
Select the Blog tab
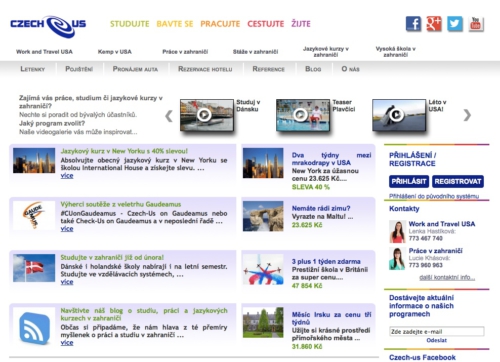(x=313, y=69)
